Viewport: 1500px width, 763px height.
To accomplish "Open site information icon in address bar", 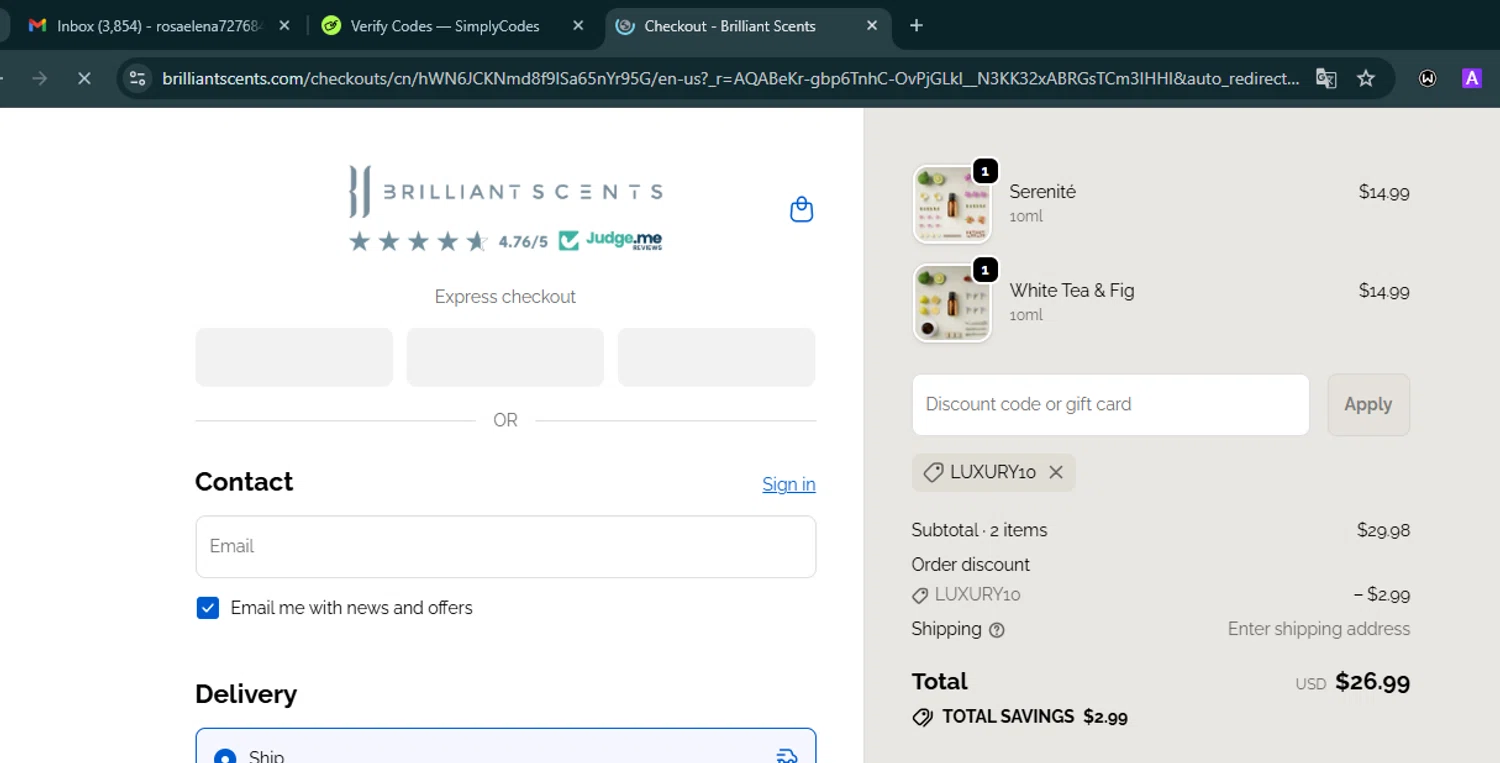I will 138,78.
